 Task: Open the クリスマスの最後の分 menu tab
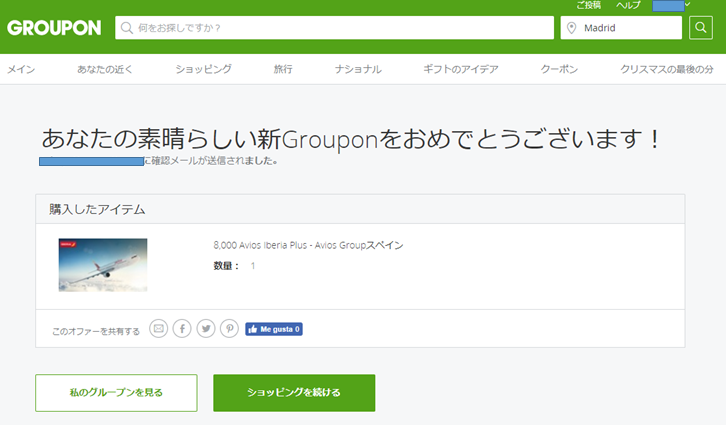tap(667, 69)
